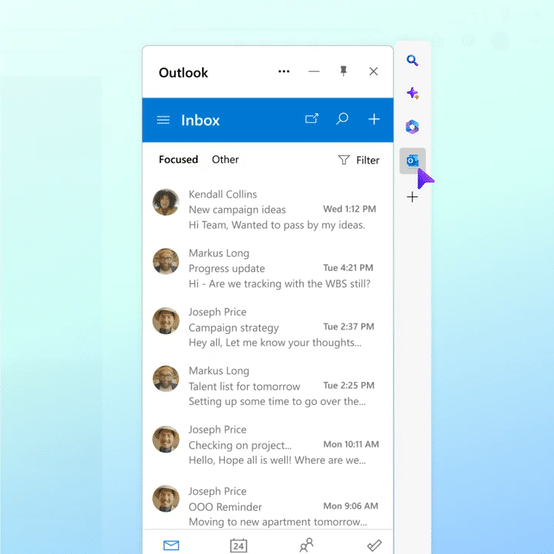This screenshot has width=554, height=554.
Task: Open Kendall Collins email New campaign ideas
Action: [x=268, y=210]
